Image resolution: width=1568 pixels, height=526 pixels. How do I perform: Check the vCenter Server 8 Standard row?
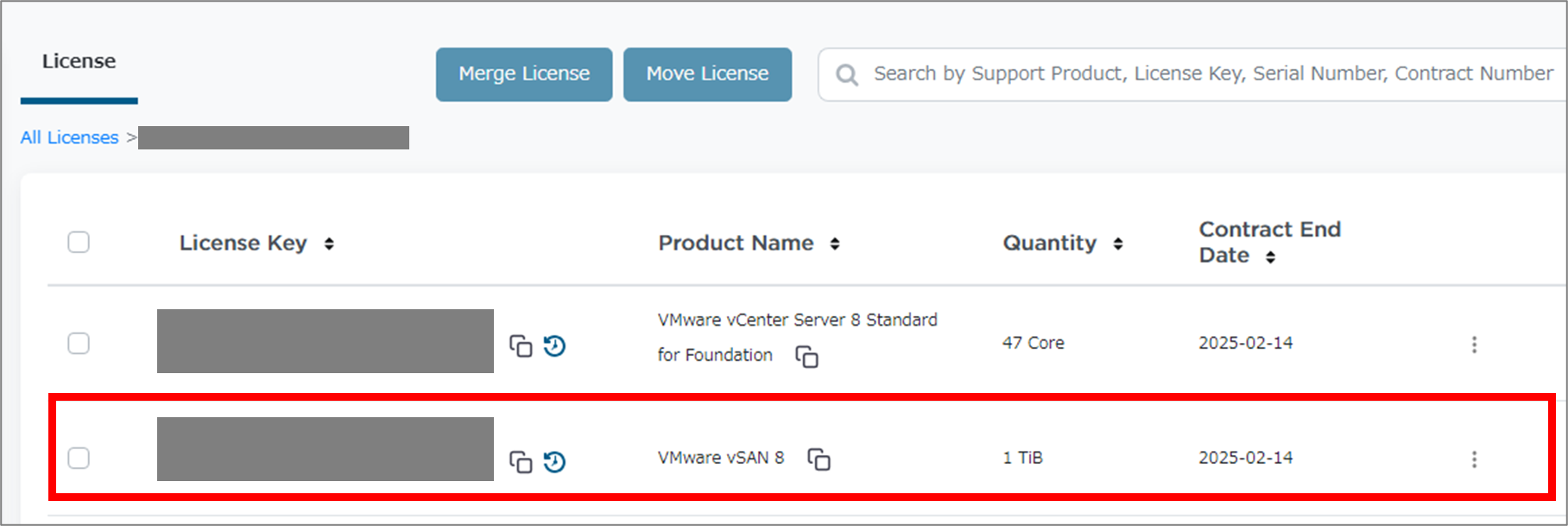[x=79, y=343]
